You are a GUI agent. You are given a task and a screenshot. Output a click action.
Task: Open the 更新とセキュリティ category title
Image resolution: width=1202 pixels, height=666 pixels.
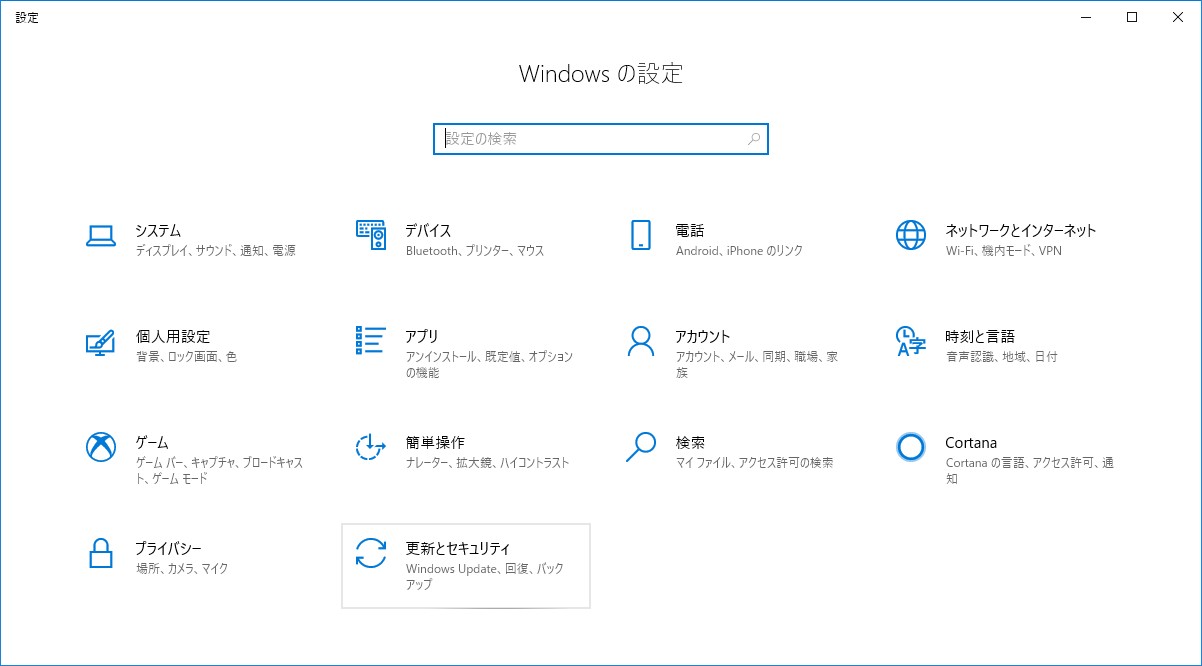tap(458, 548)
